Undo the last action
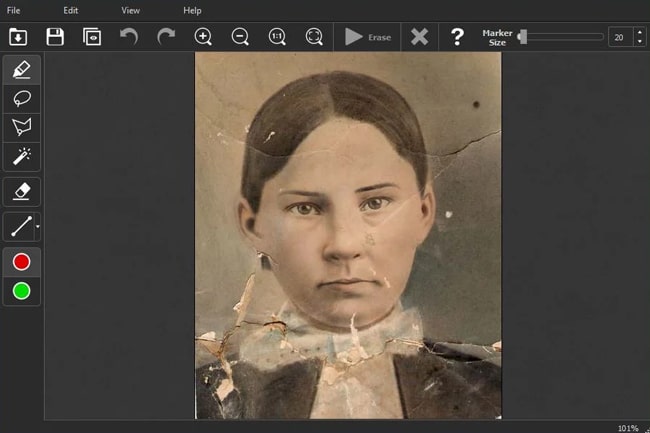650x433 pixels. pyautogui.click(x=129, y=37)
